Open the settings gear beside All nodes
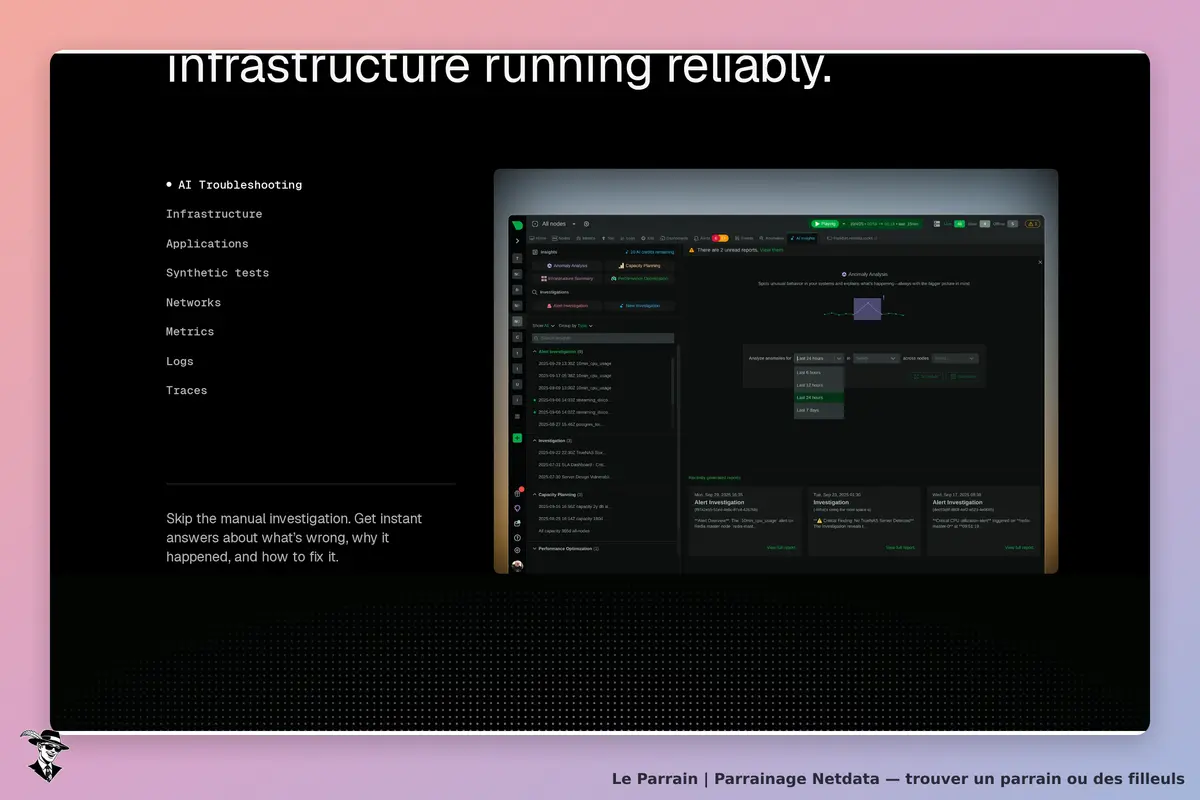This screenshot has width=1200, height=800. point(586,224)
